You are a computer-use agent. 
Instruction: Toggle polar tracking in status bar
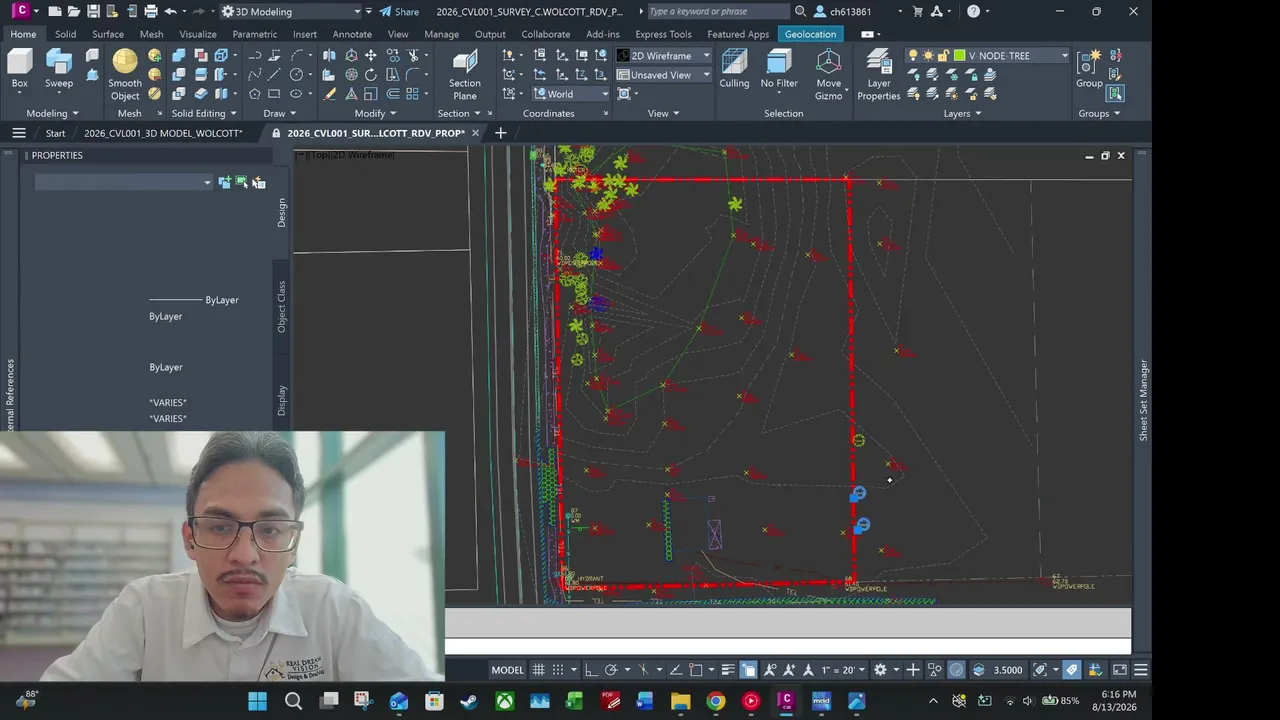609,670
